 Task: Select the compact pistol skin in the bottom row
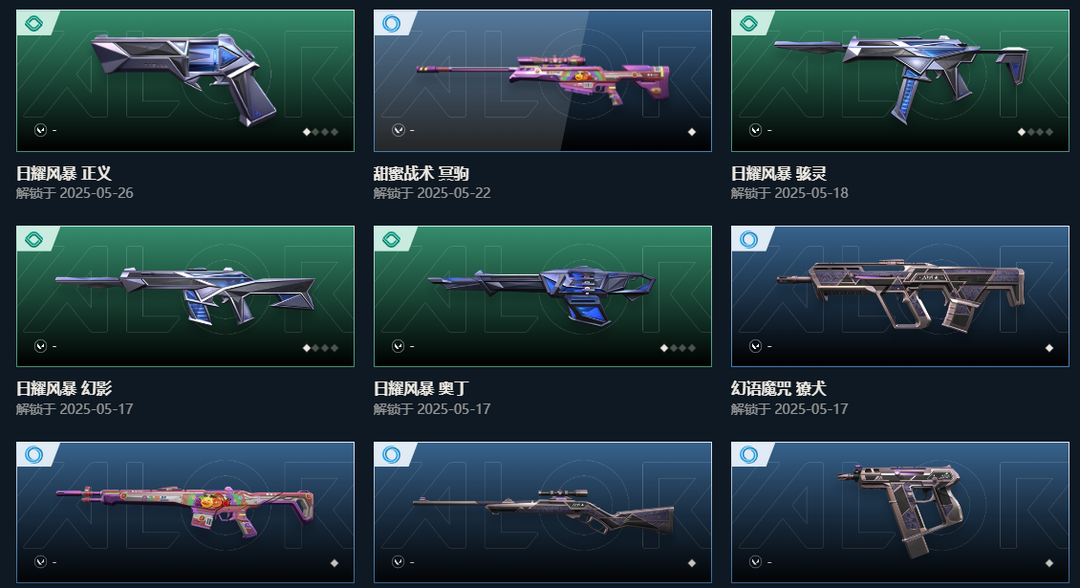[x=900, y=512]
